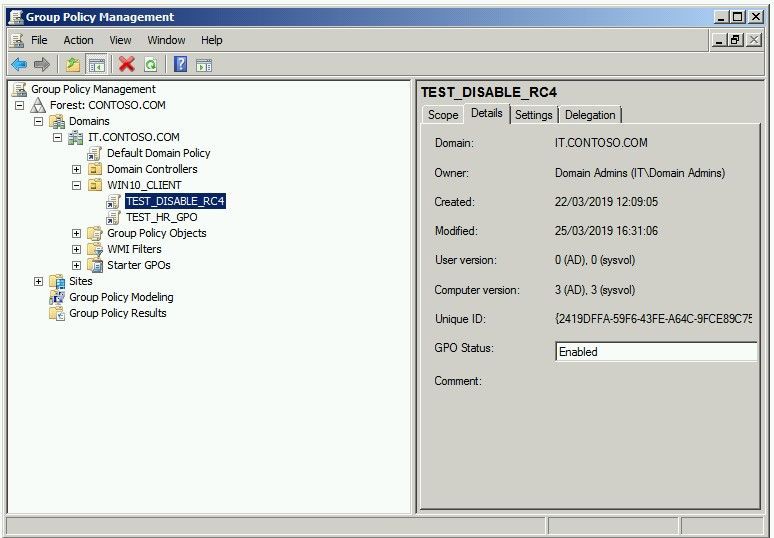
Task: Click the green Refresh icon
Action: (x=151, y=64)
